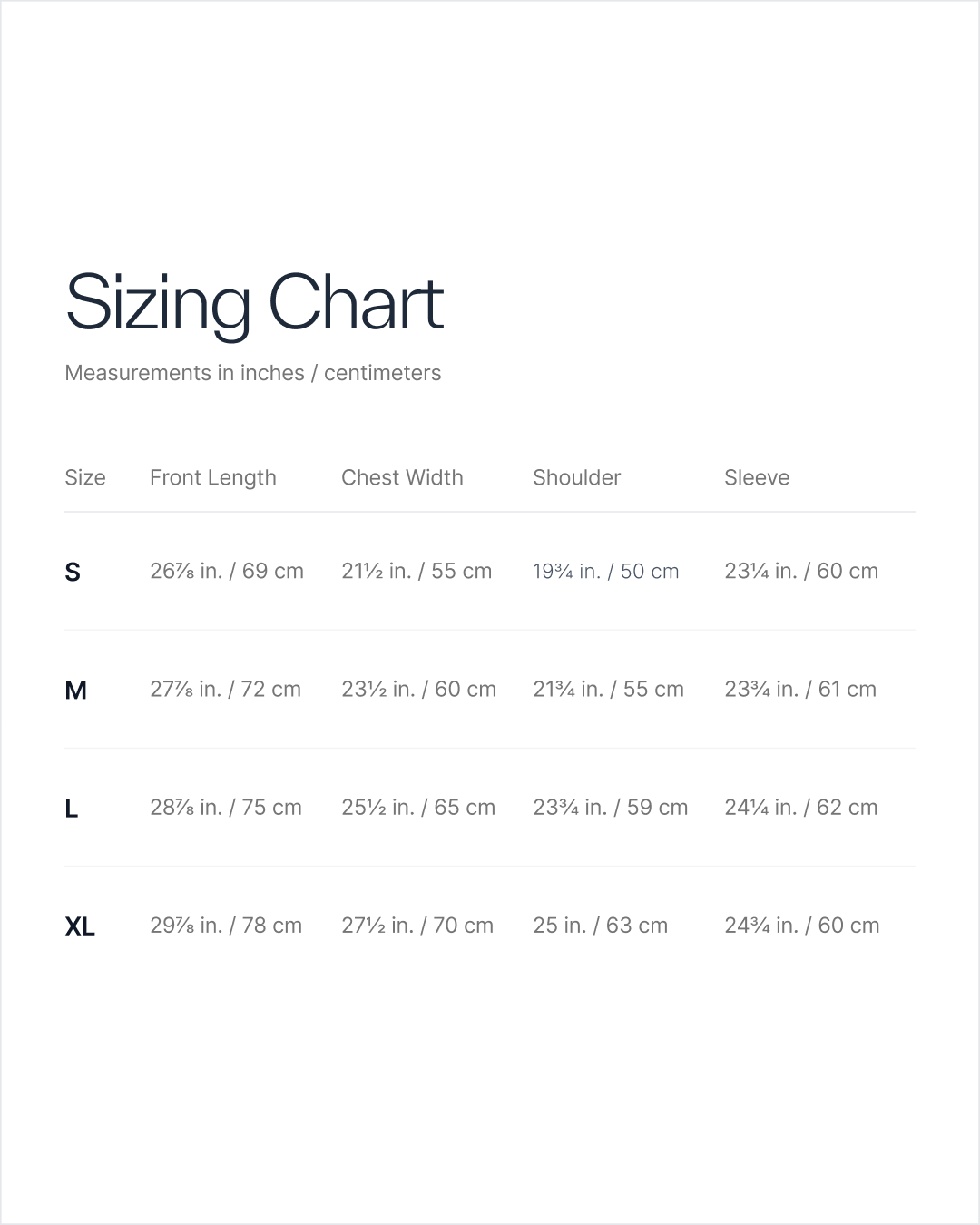
Task: Click the S size row label
Action: click(73, 572)
